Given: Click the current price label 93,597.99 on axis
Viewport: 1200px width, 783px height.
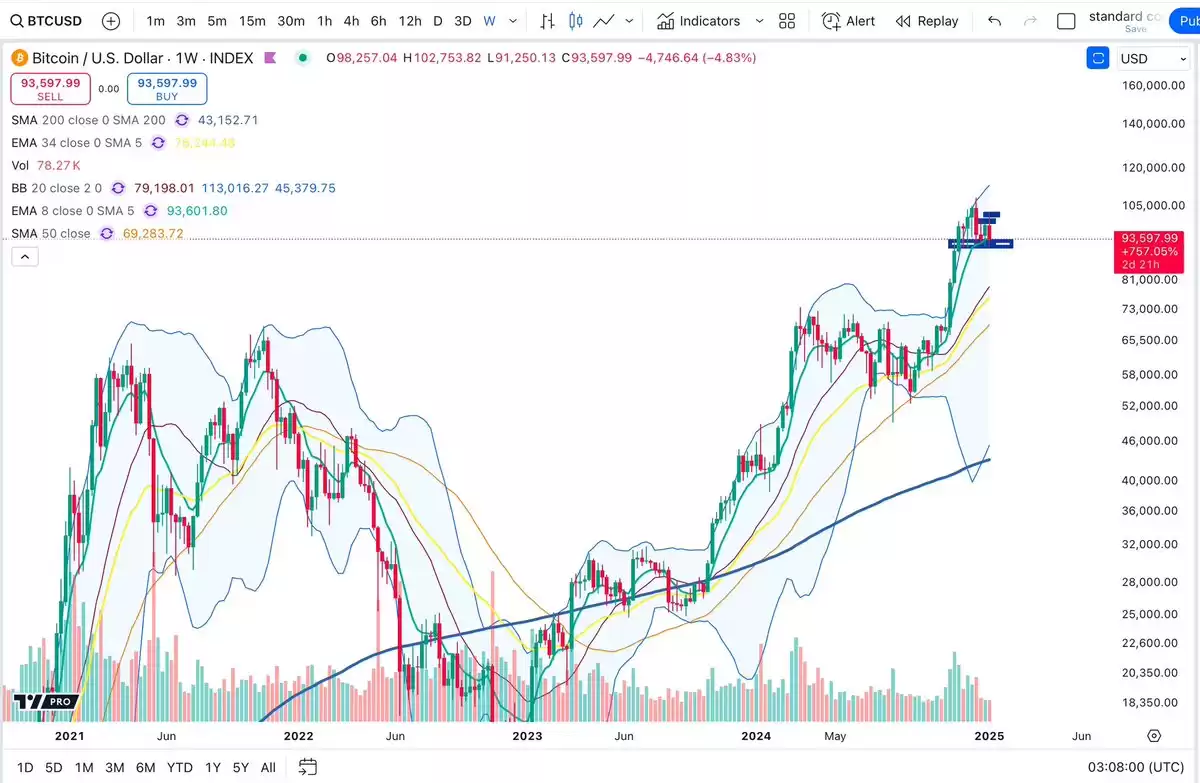Looking at the screenshot, I should (x=1150, y=238).
